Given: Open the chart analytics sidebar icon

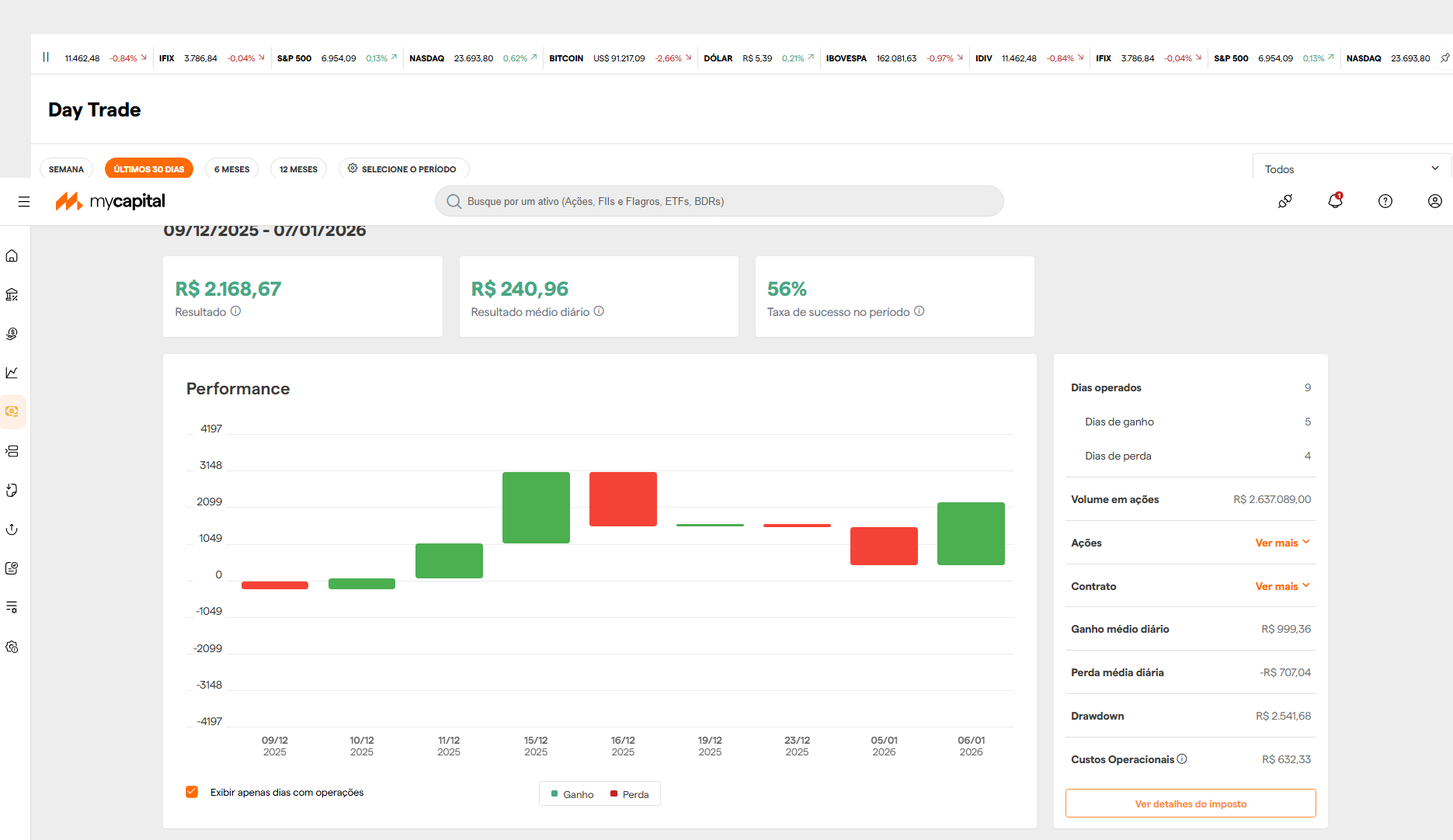Looking at the screenshot, I should (x=12, y=373).
